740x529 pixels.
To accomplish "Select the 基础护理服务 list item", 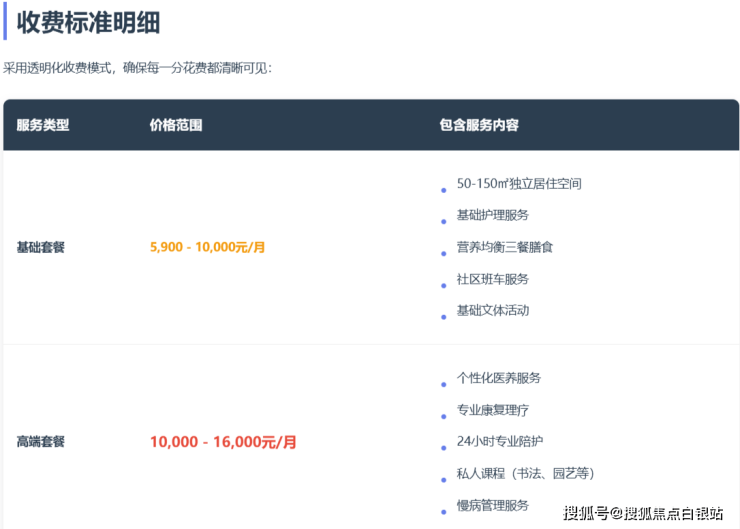I will [x=492, y=215].
